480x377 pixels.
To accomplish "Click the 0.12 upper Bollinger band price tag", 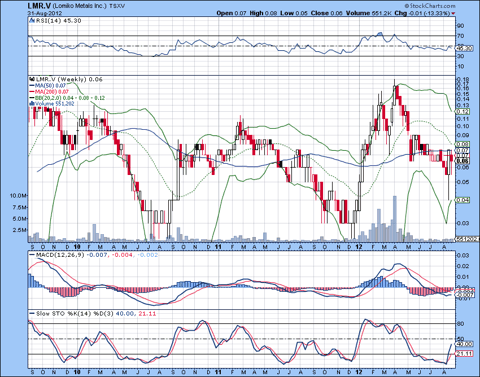I will [462, 111].
